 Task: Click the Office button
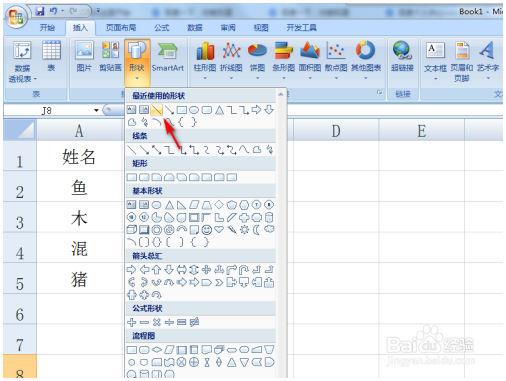point(17,17)
